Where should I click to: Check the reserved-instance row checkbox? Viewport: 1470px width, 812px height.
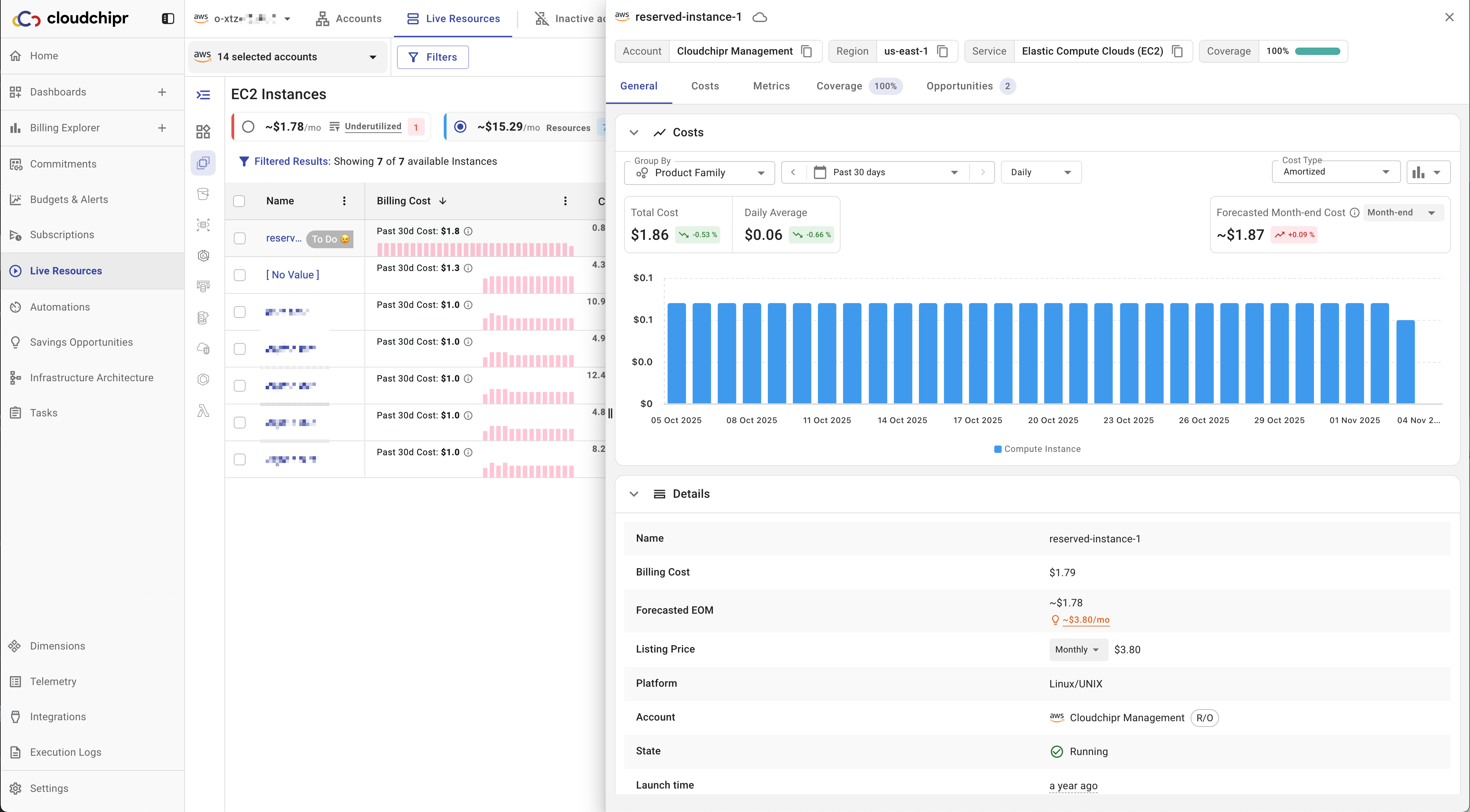pos(240,239)
